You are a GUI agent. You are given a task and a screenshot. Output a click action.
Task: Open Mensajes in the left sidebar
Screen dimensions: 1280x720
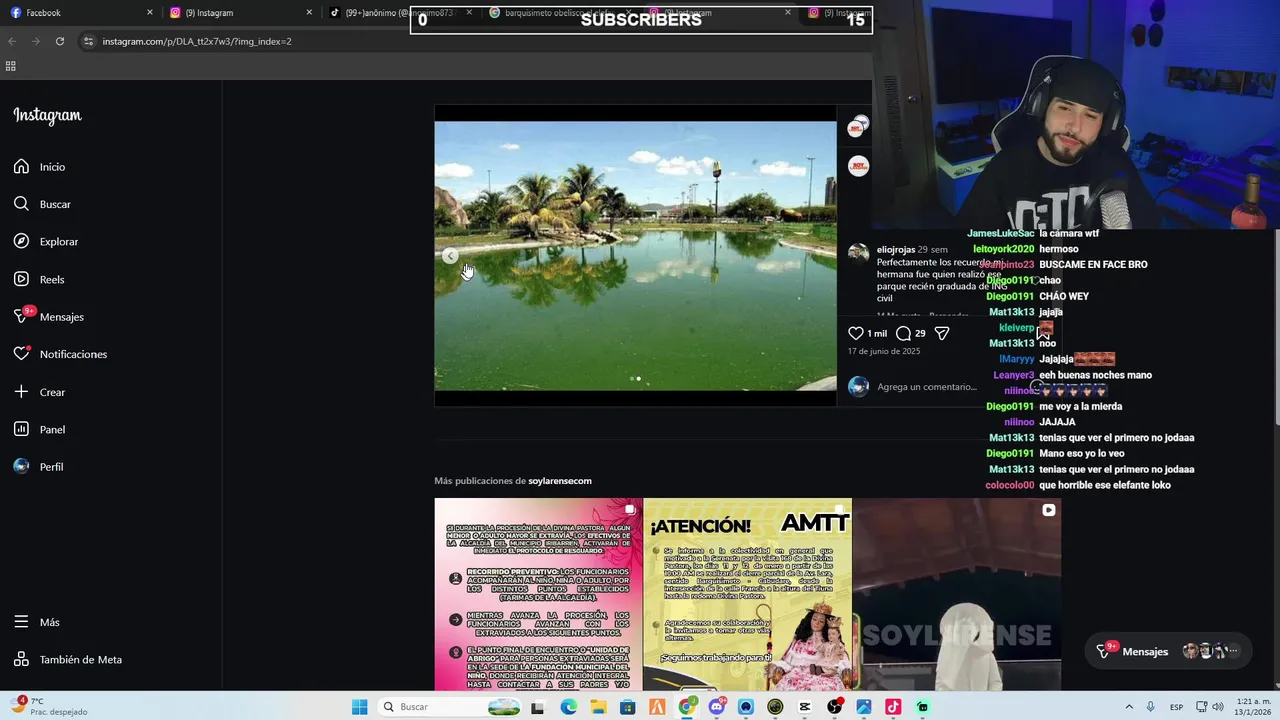tap(49, 316)
